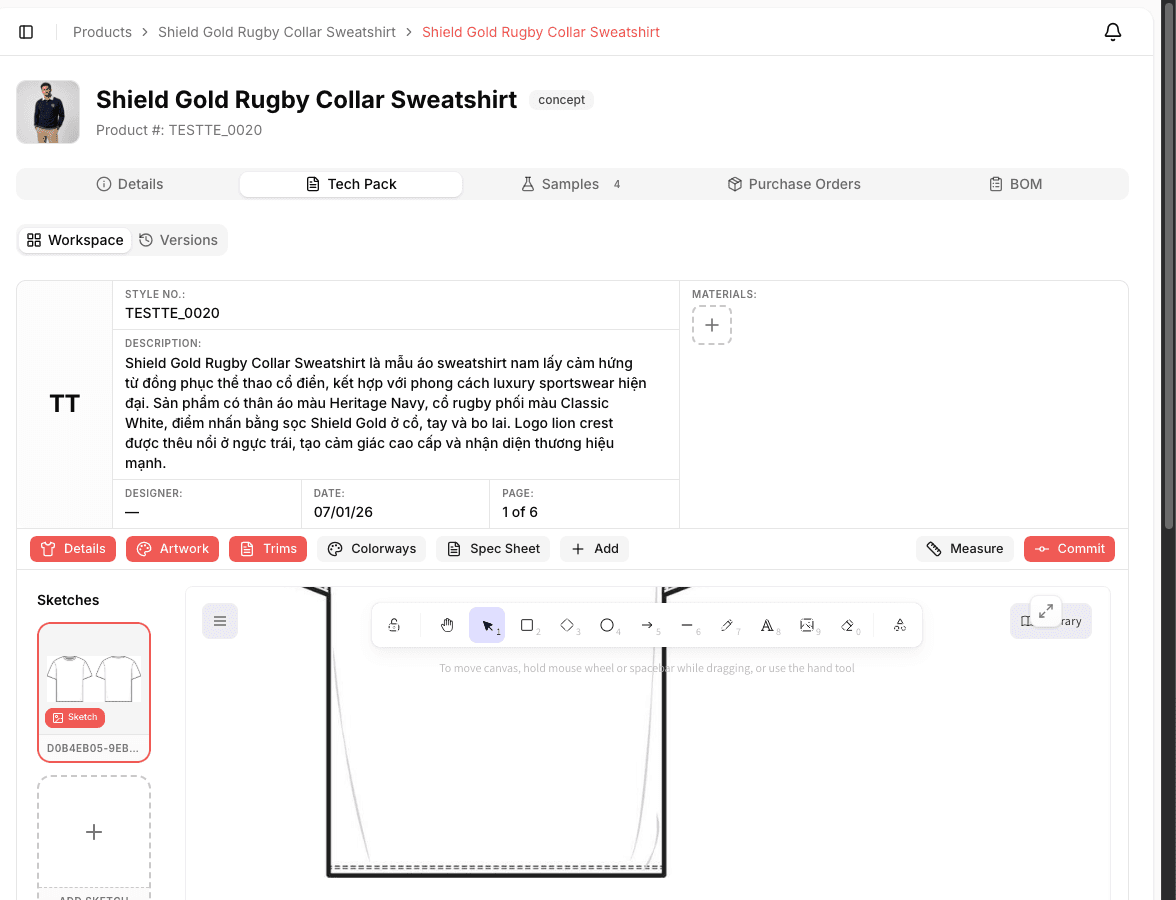
Task: Click the concept status badge
Action: coord(561,100)
